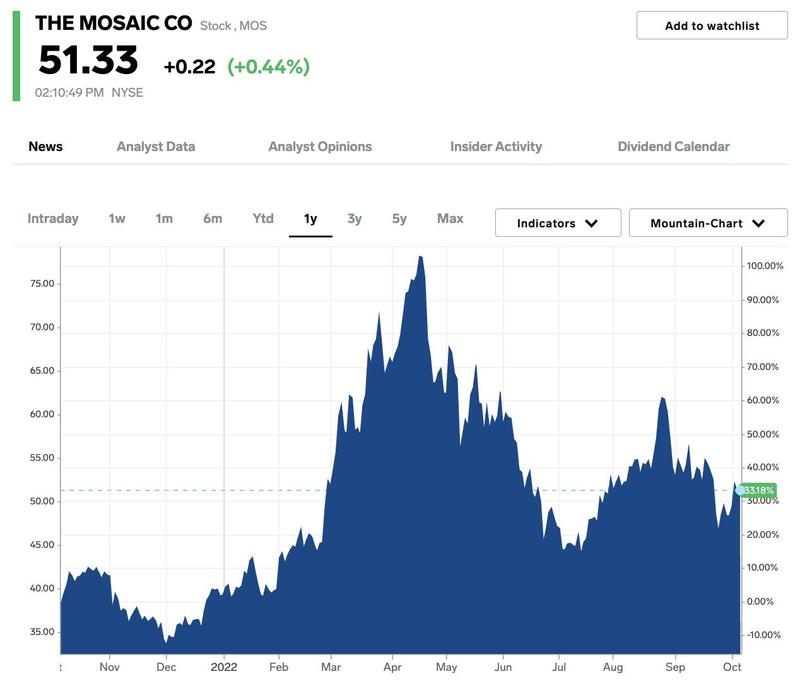Screen dimensions: 800x697
Task: Click the 80.00% right axis label
Action: point(763,333)
